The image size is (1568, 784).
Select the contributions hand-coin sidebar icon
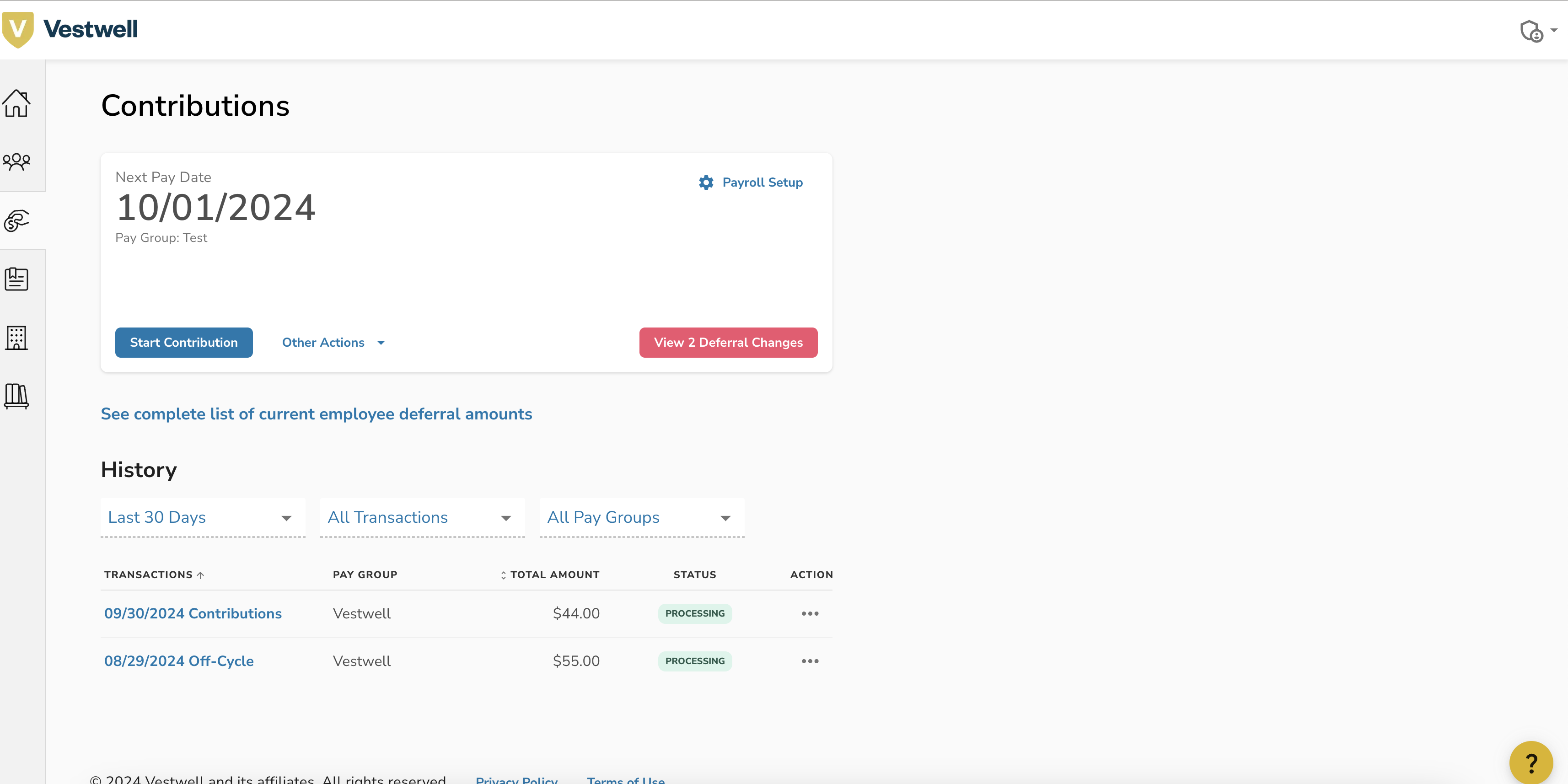coord(16,220)
